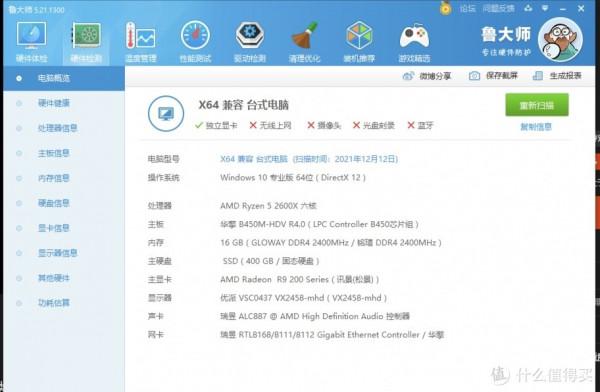Image resolution: width=600 pixels, height=392 pixels.
Task: Open 驱动检测 driver detection
Action: 250,42
